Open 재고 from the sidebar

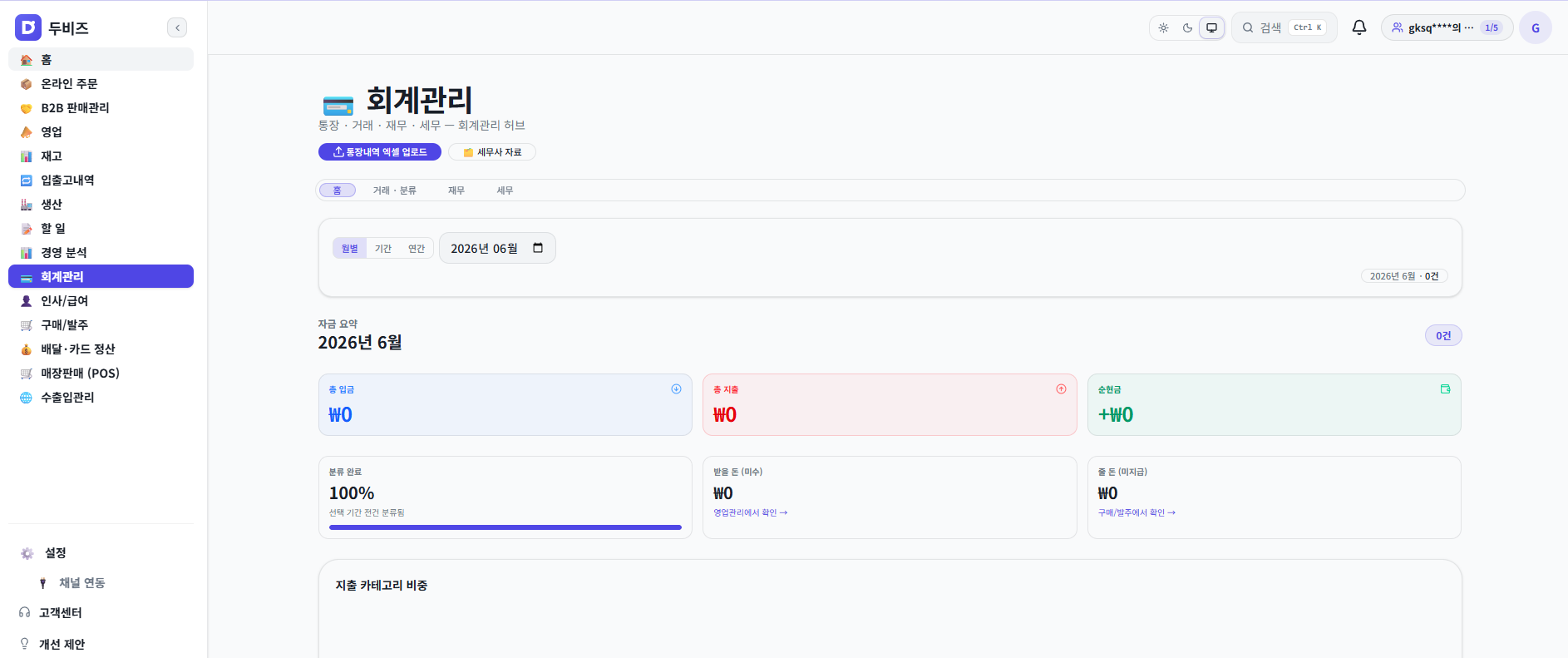click(101, 156)
